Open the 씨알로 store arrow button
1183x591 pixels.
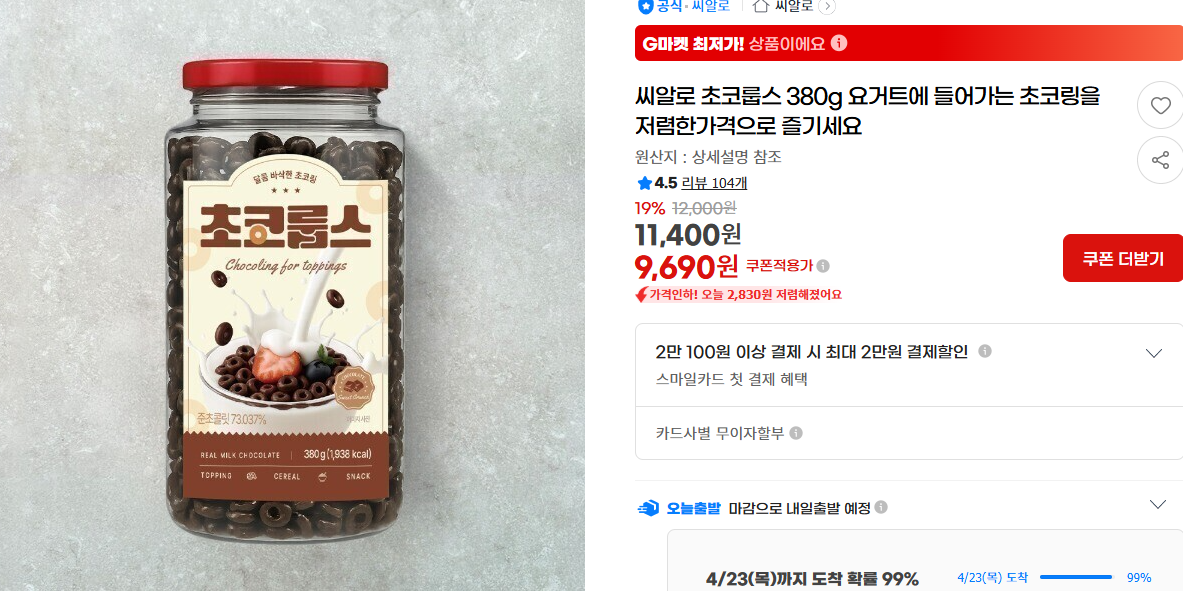pos(827,6)
